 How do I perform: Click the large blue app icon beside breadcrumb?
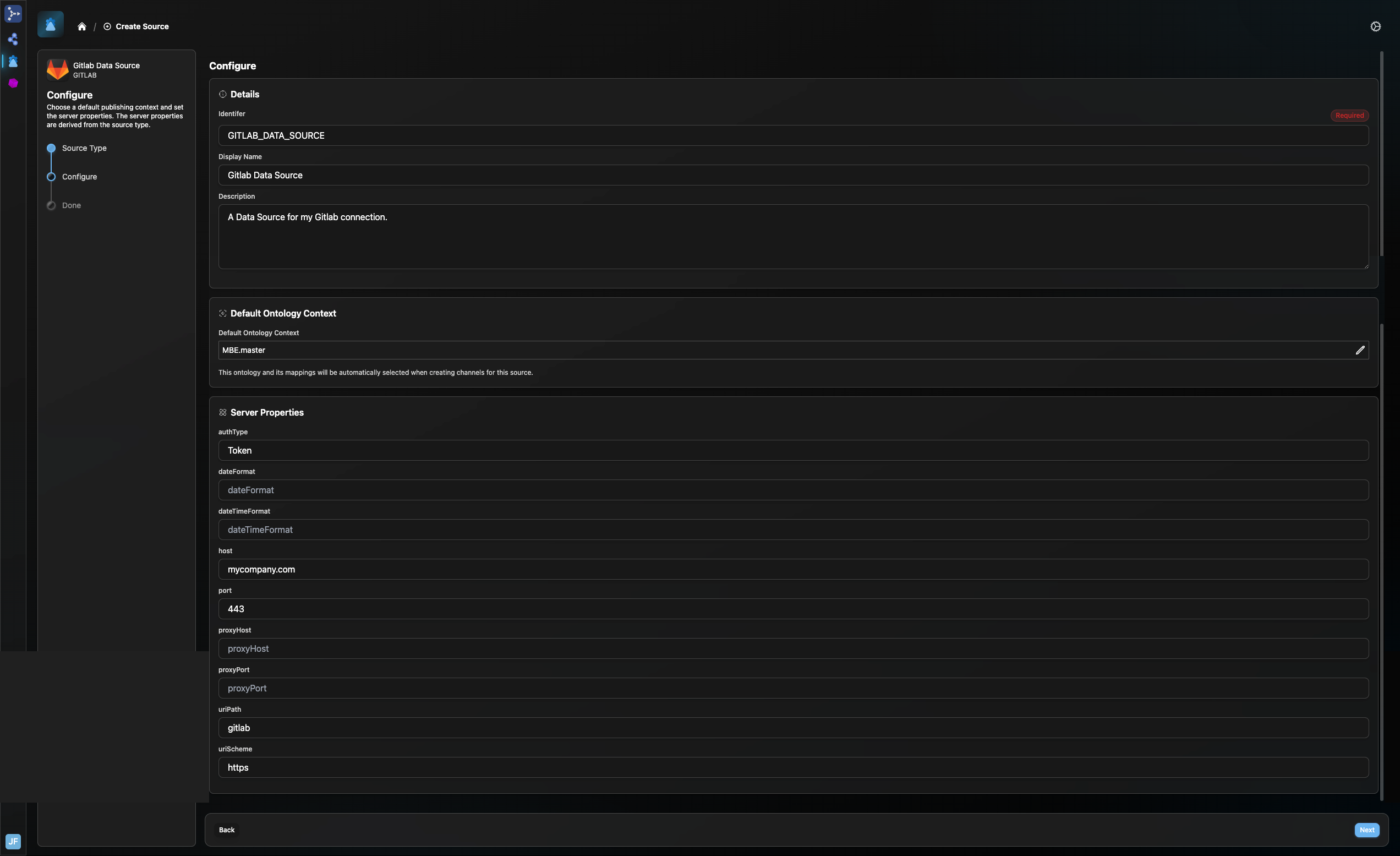click(x=51, y=25)
